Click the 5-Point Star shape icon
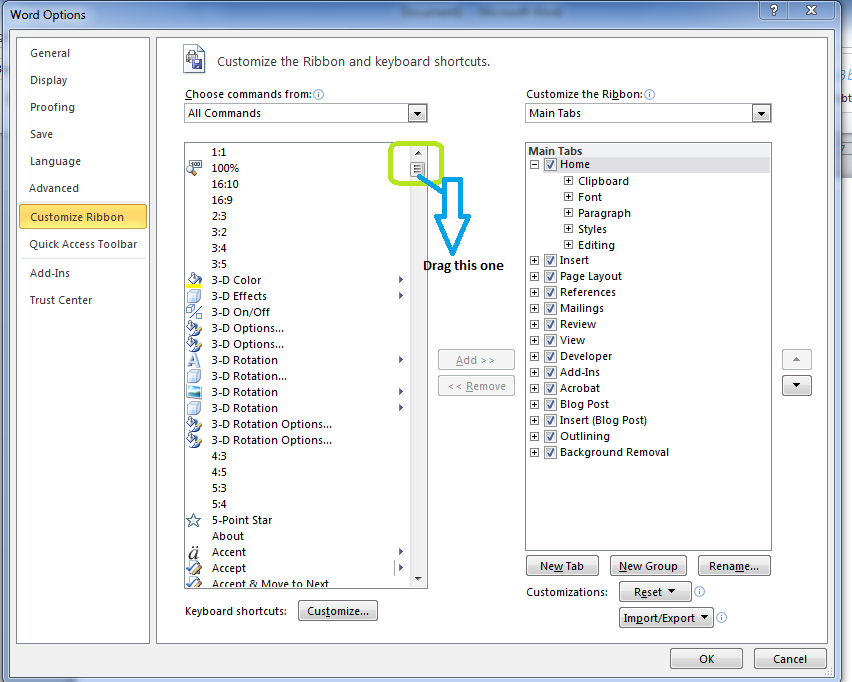 pos(193,520)
